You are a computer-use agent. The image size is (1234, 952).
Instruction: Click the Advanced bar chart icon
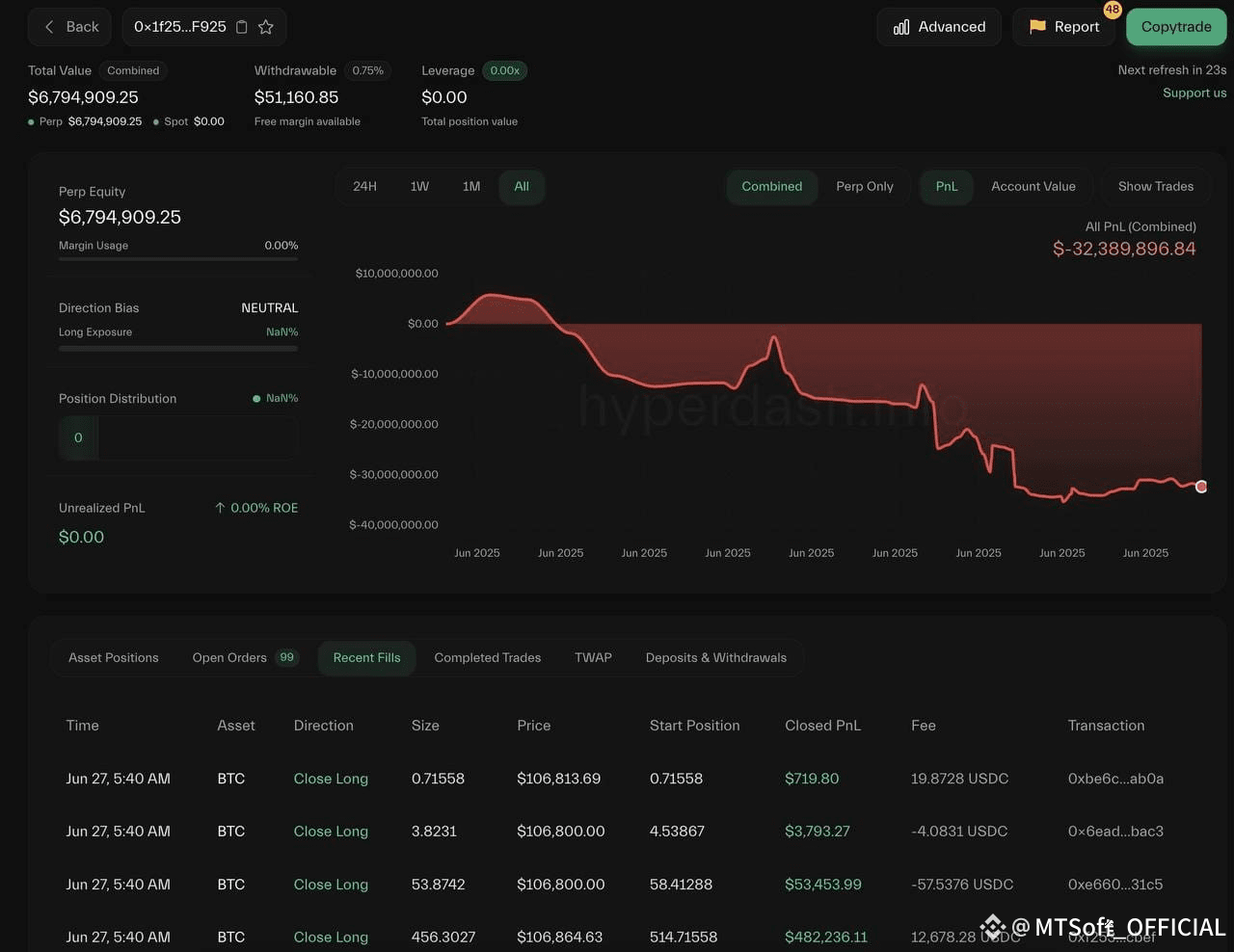[901, 27]
